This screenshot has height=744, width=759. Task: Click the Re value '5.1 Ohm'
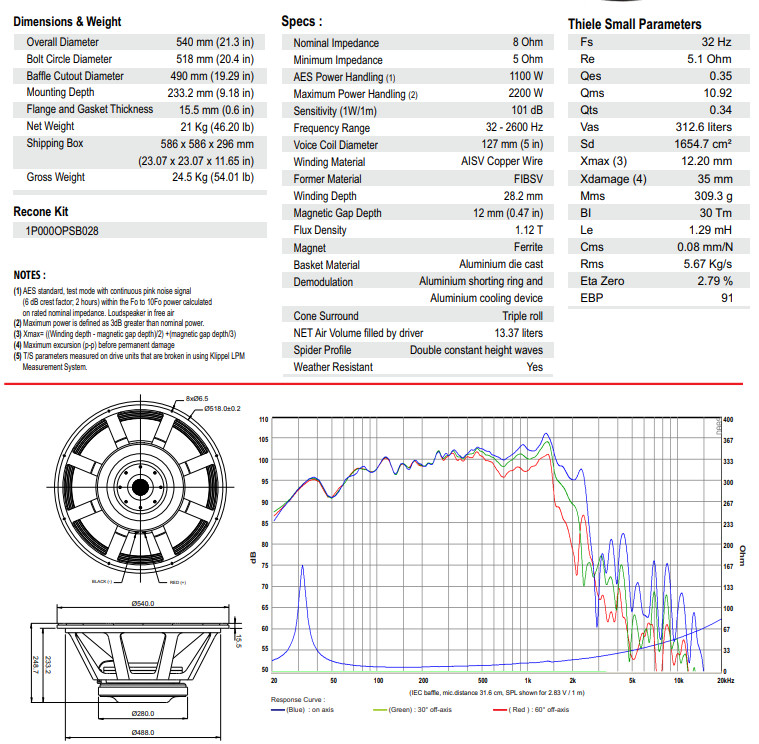point(710,59)
